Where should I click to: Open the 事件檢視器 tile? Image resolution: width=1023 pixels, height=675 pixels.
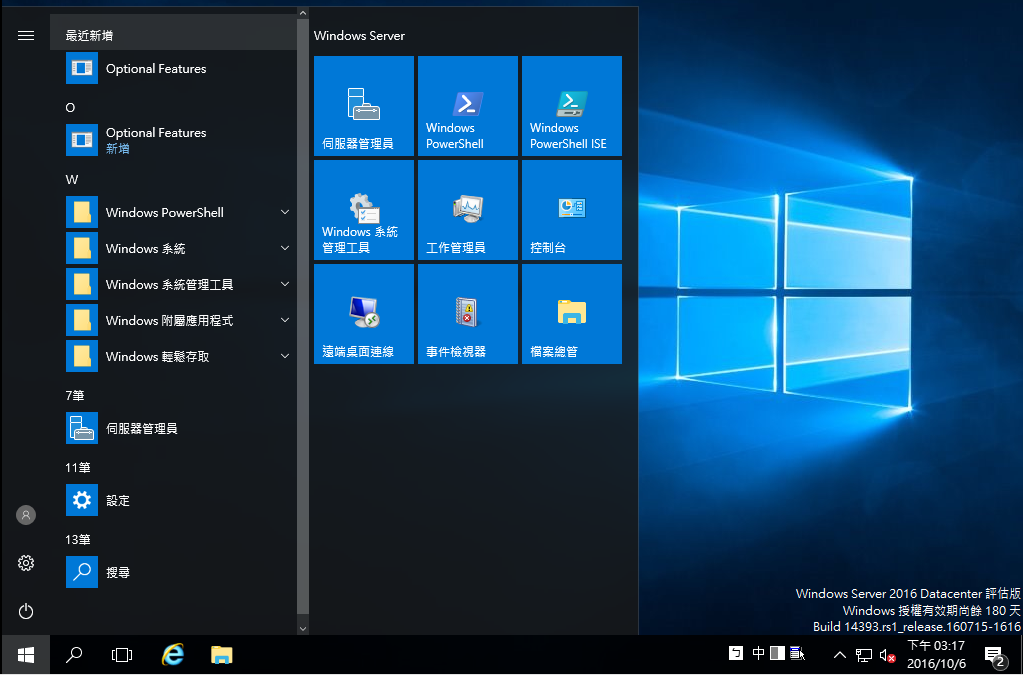point(468,314)
